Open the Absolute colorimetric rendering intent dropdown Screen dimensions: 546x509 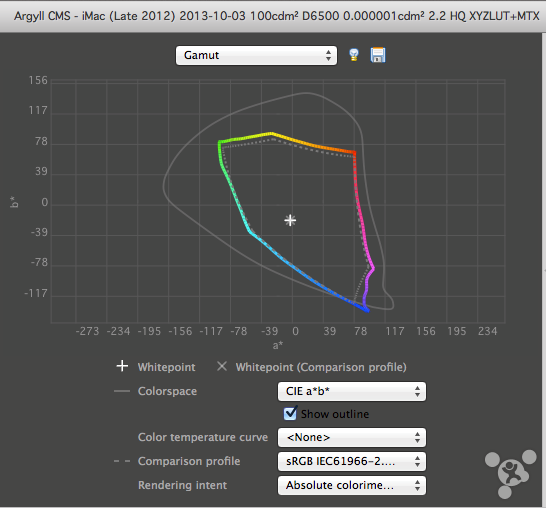tap(352, 485)
